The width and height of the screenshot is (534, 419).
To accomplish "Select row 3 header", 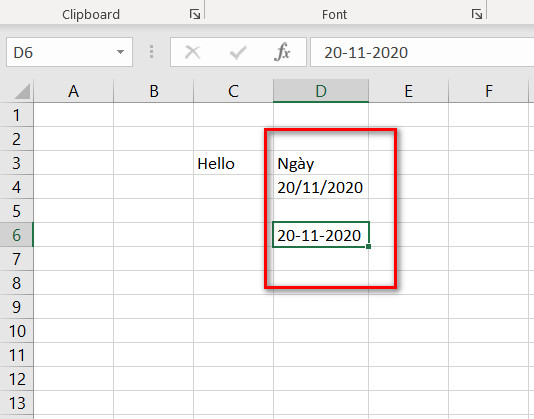I will point(16,163).
